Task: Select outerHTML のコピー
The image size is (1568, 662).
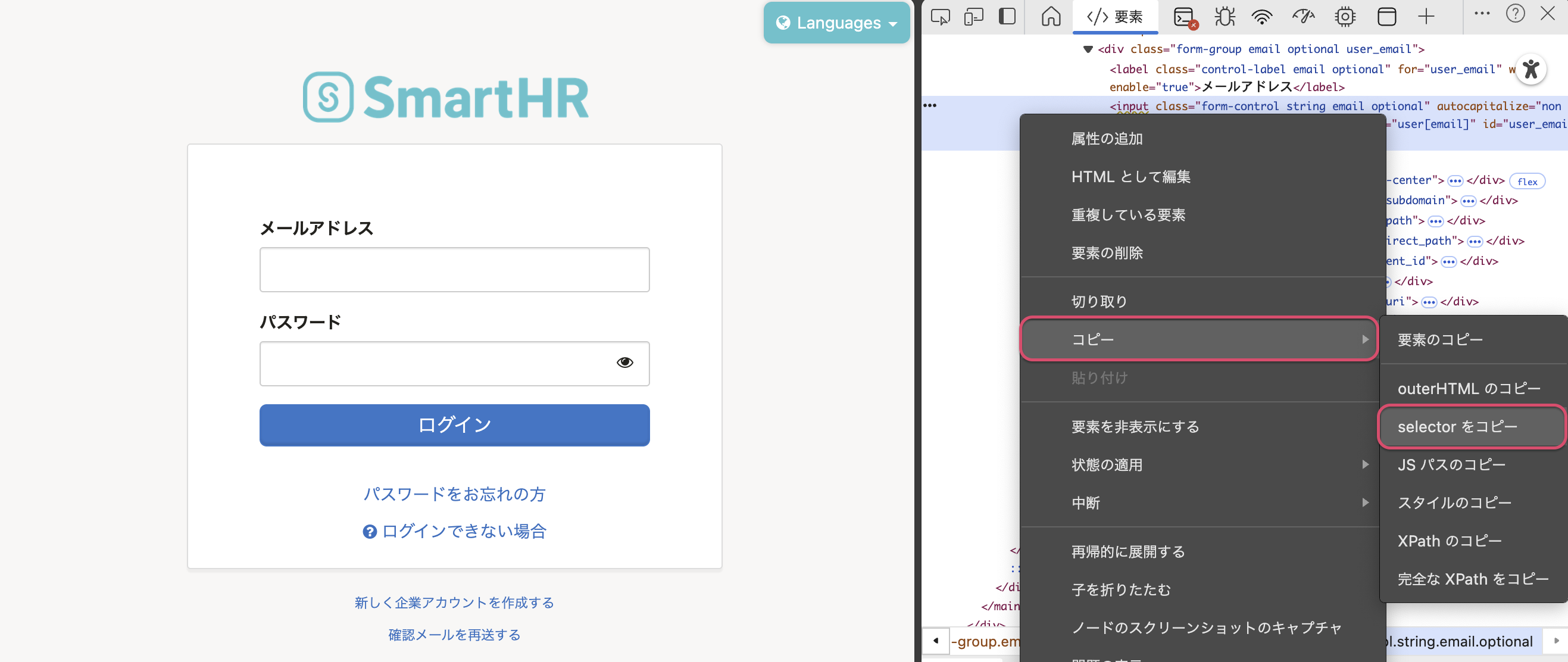Action: coord(1473,388)
